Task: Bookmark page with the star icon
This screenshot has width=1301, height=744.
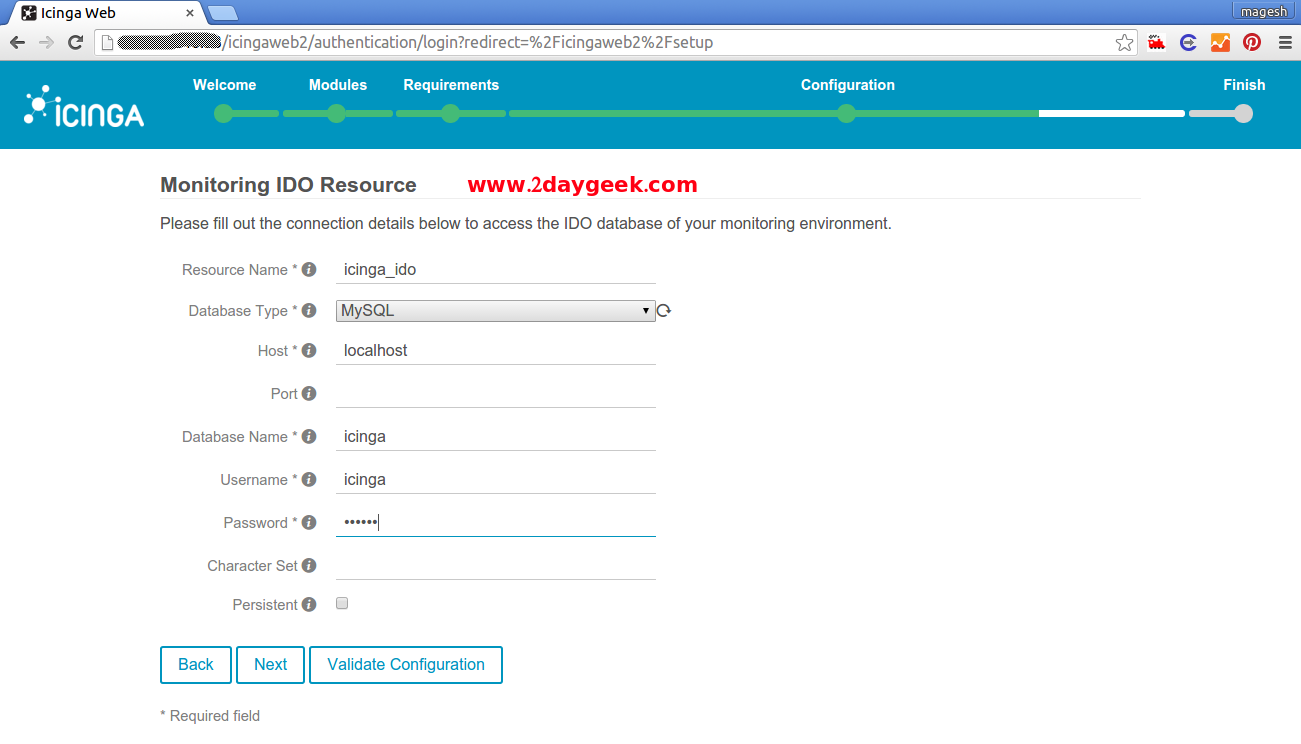Action: [x=1125, y=42]
